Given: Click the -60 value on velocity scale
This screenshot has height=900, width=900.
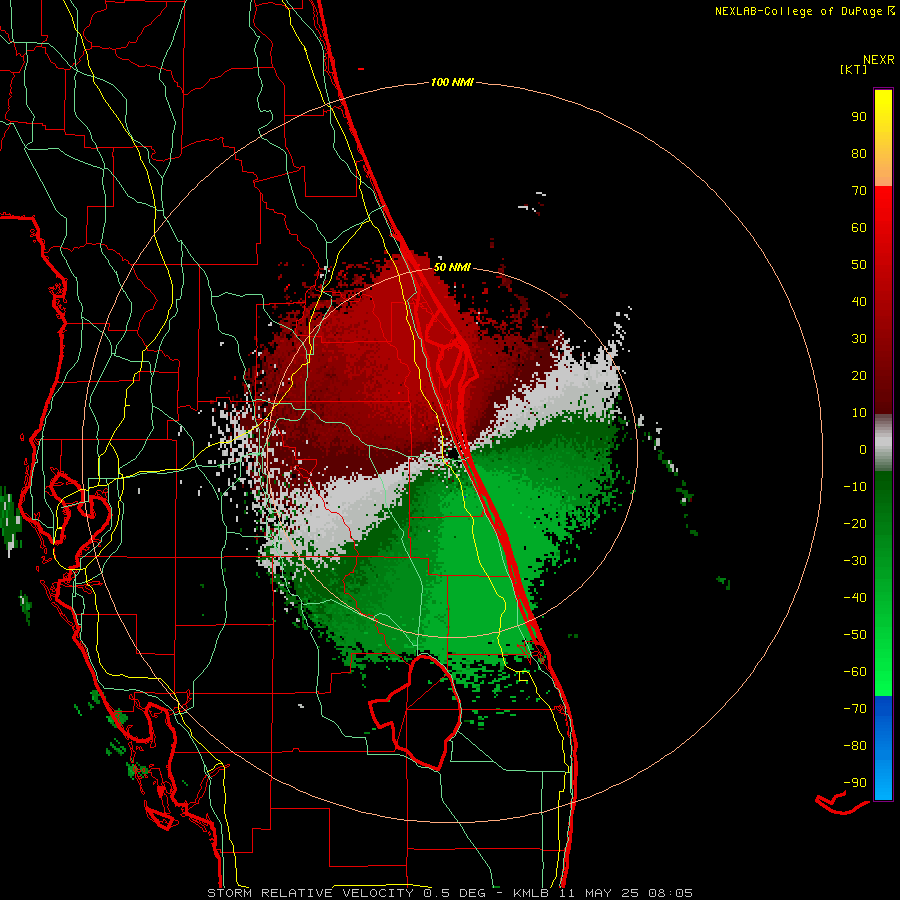Looking at the screenshot, I should coord(855,672).
